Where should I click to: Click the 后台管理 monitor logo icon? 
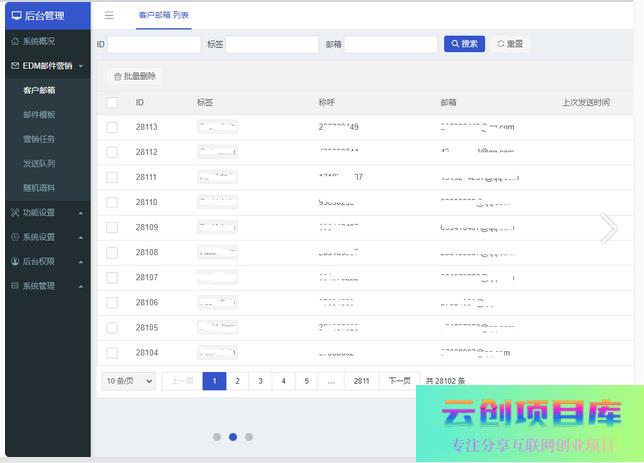click(x=16, y=16)
